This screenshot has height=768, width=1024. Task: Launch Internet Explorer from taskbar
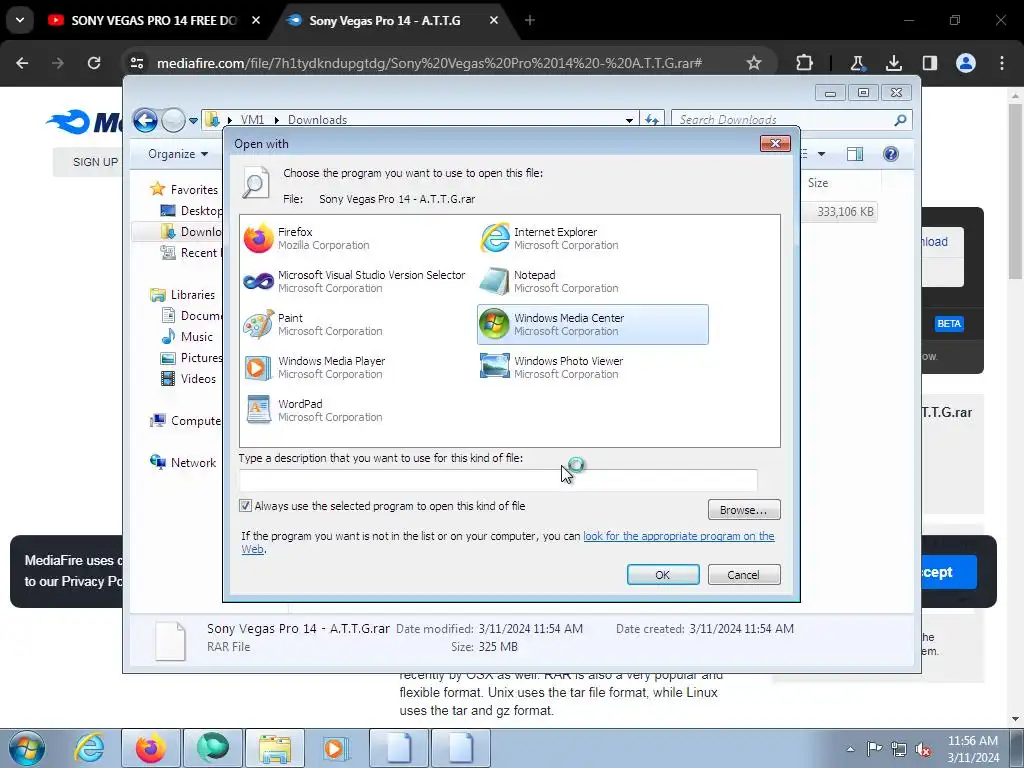coord(89,748)
